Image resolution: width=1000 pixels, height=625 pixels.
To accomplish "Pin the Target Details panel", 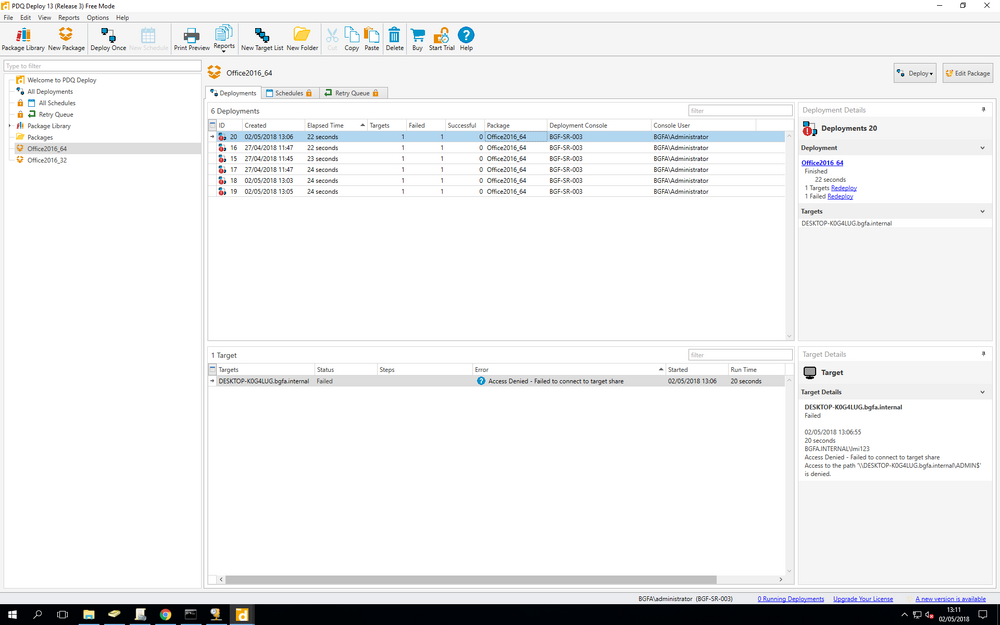I will [x=983, y=354].
